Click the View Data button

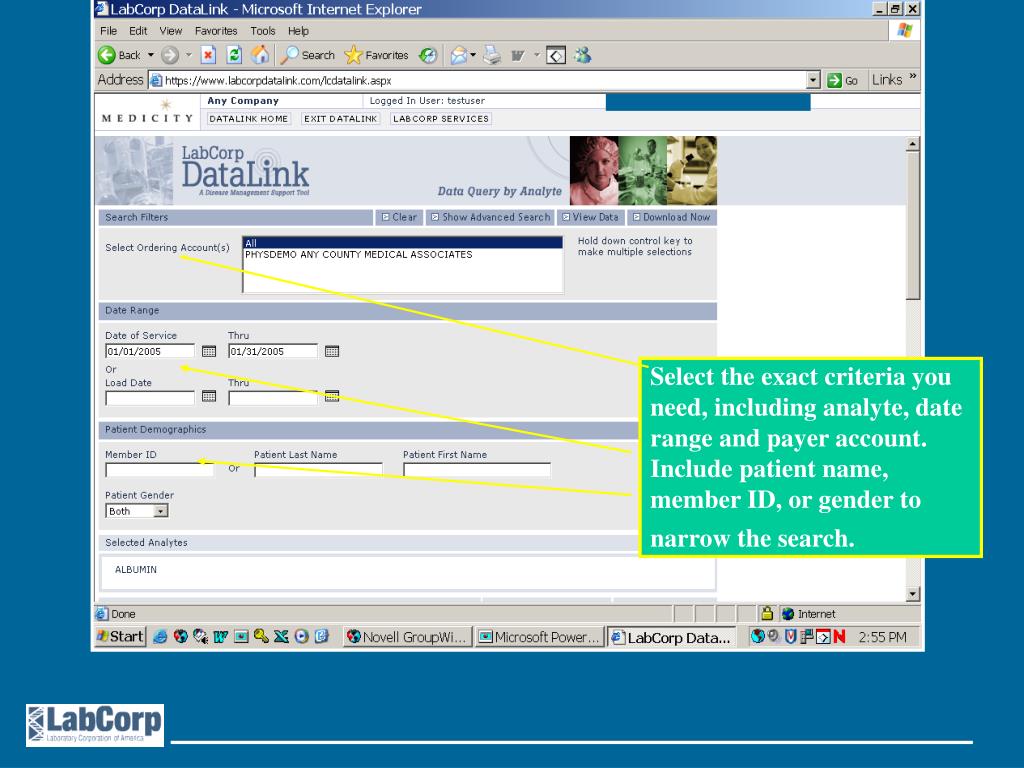(x=590, y=217)
